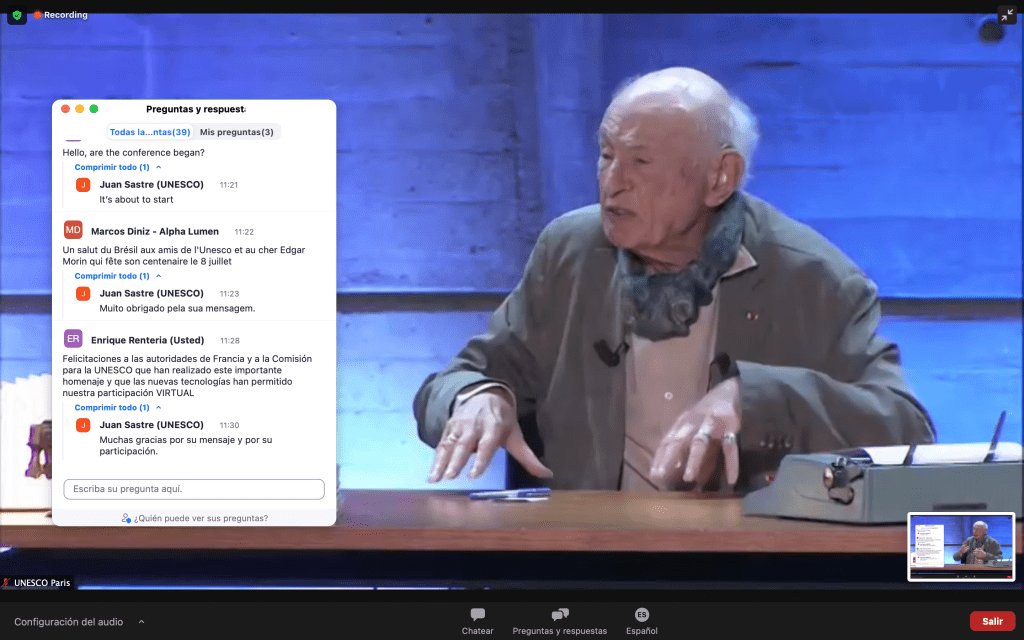Click the Marcos Diniz MD avatar
Screen dimensions: 1024x640
[73, 230]
